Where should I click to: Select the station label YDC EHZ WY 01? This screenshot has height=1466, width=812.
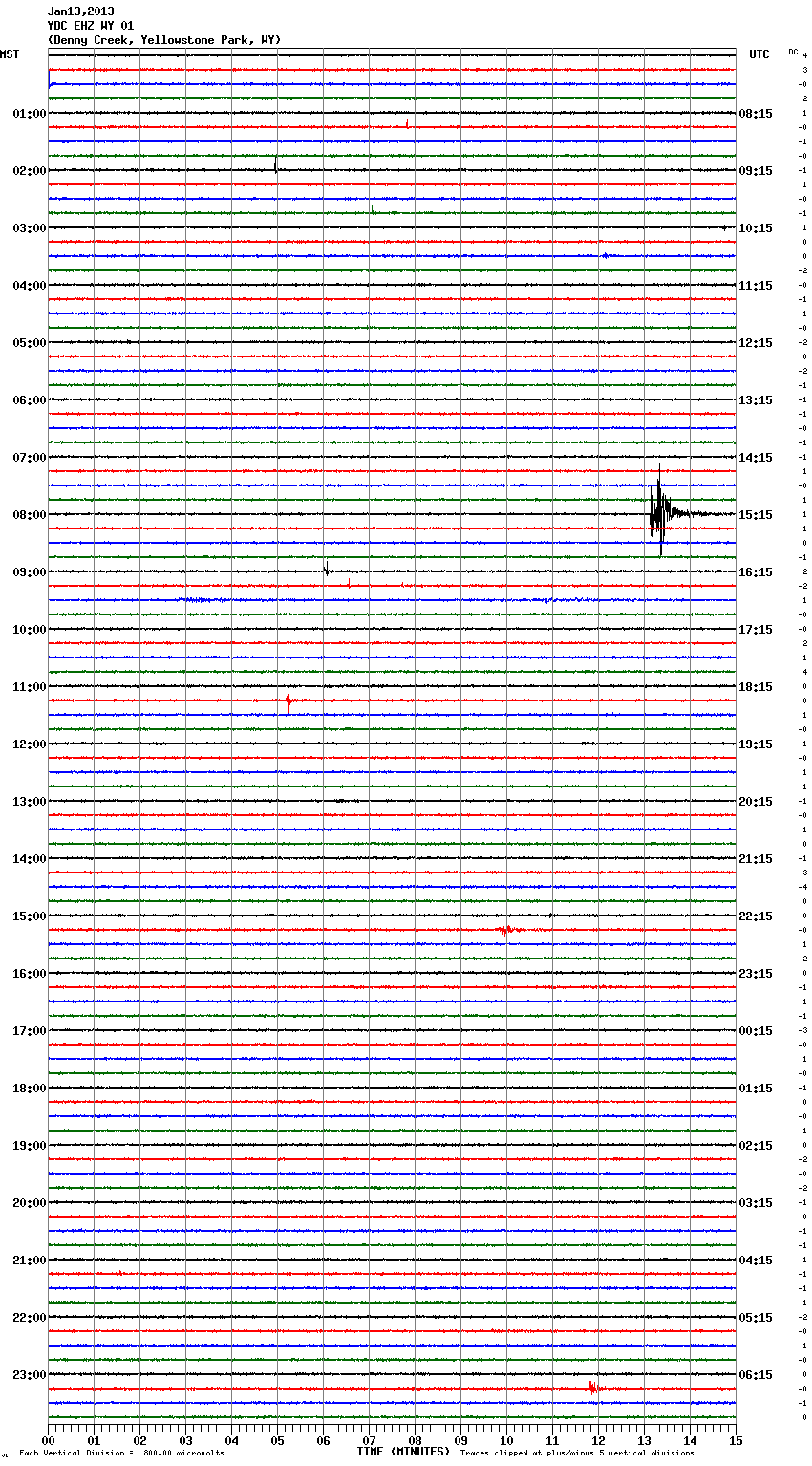[x=91, y=26]
